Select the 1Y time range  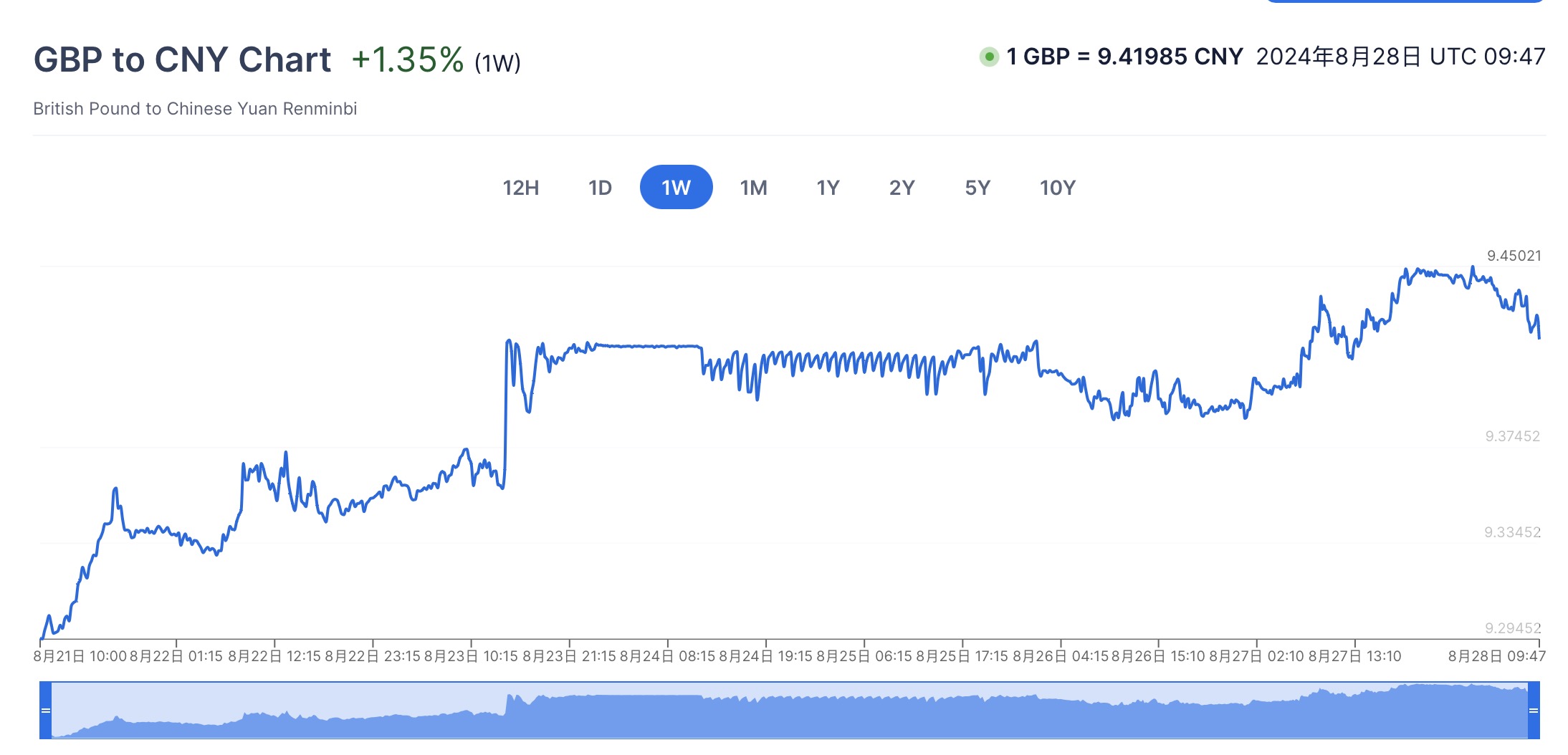coord(828,188)
